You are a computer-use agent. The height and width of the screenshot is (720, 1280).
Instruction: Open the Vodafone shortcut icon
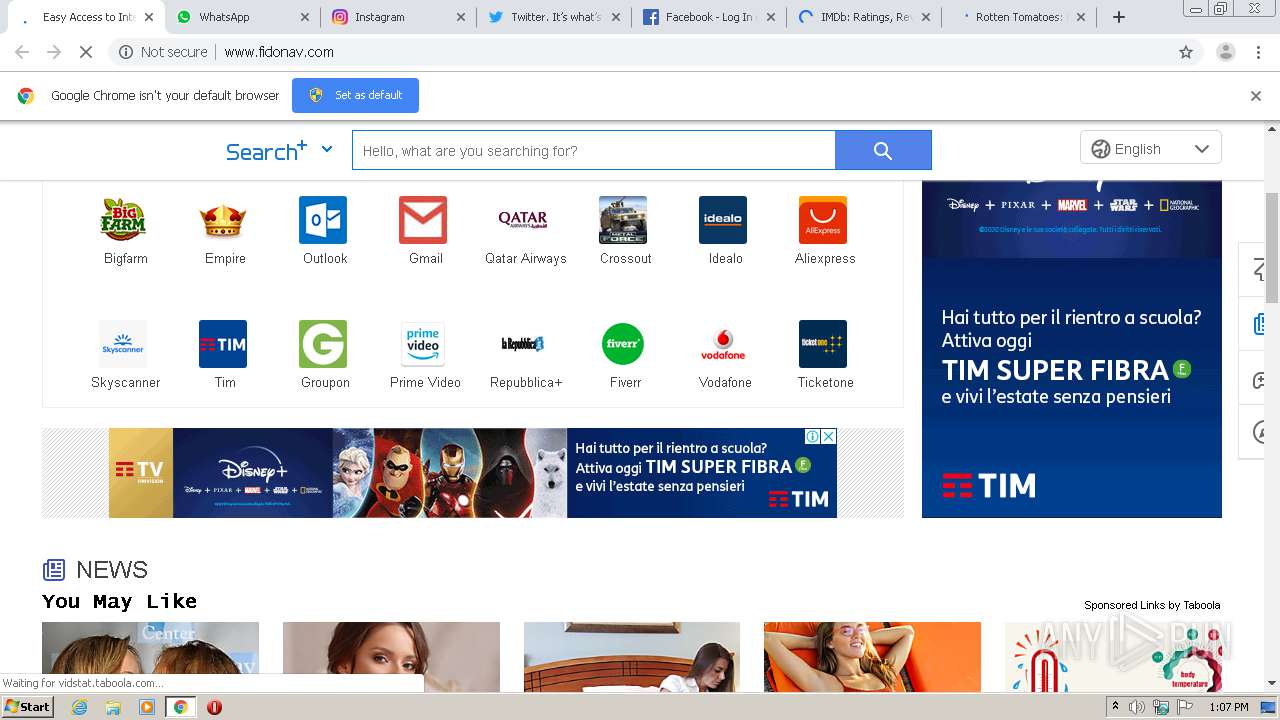pyautogui.click(x=723, y=344)
